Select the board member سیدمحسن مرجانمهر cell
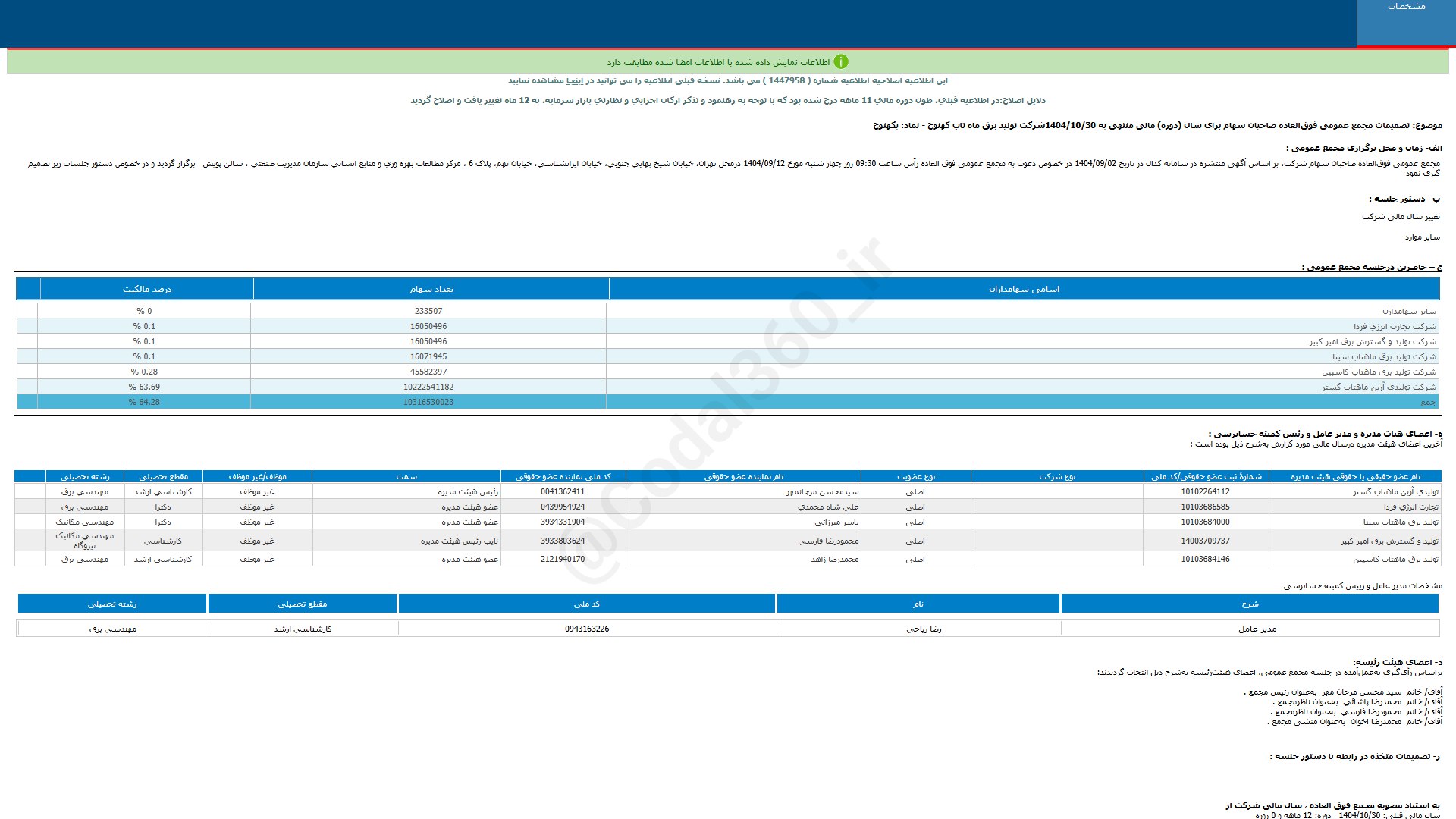The width and height of the screenshot is (1456, 819). tap(822, 491)
